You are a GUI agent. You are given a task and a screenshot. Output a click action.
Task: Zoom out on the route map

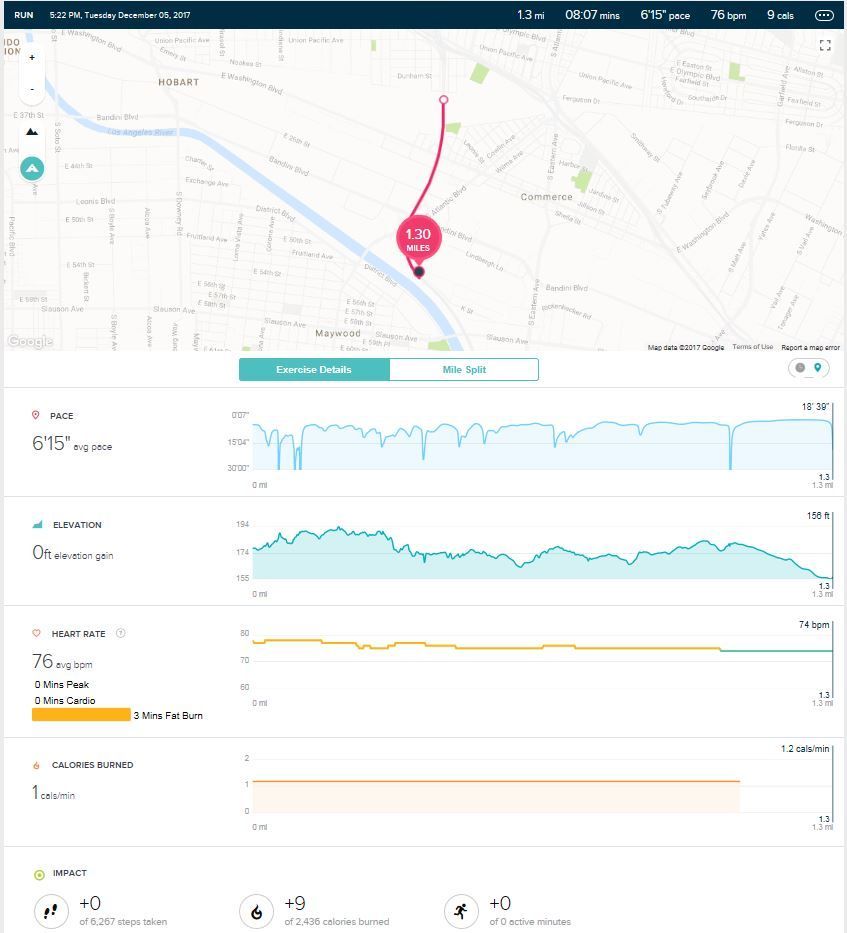[32, 88]
